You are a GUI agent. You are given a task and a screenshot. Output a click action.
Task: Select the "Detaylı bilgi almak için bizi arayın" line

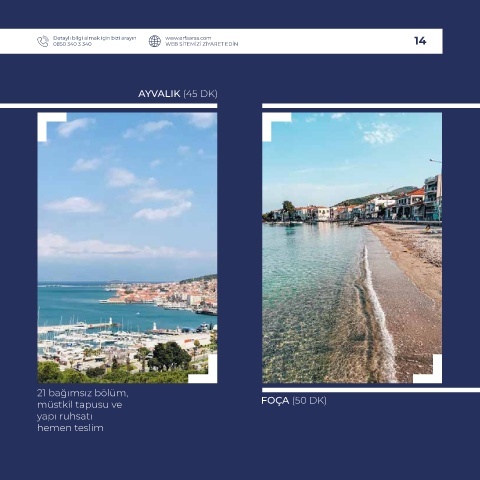coord(95,38)
